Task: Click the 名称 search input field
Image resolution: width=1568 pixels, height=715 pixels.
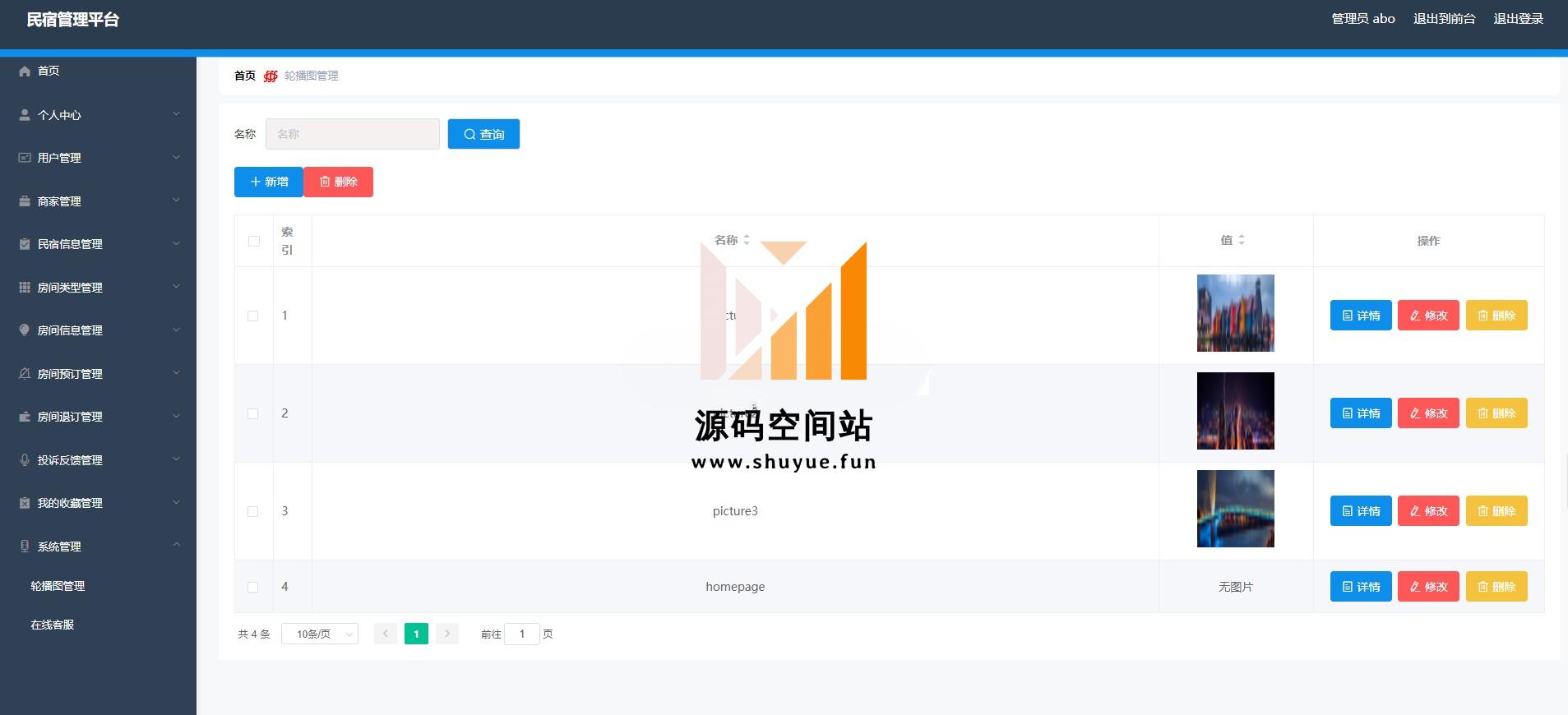Action: (x=352, y=134)
